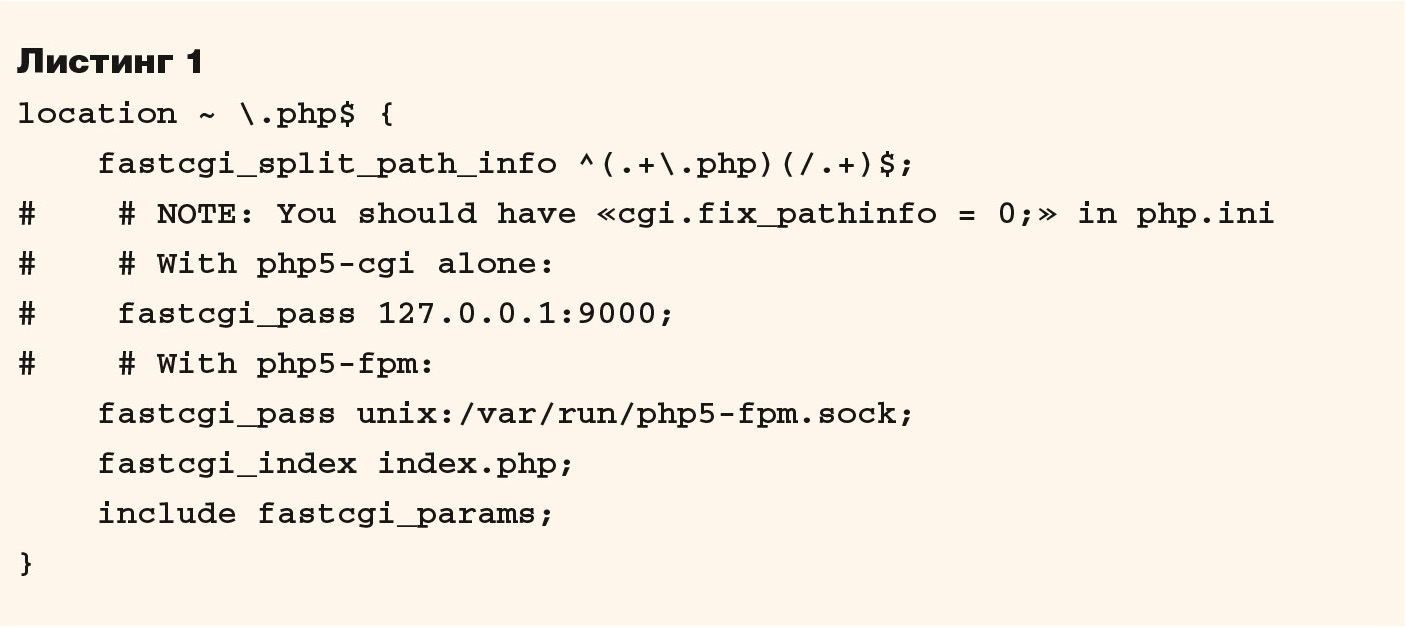This screenshot has height=628, width=1406.
Task: Click the 'Листинг 1' heading
Action: tap(111, 63)
